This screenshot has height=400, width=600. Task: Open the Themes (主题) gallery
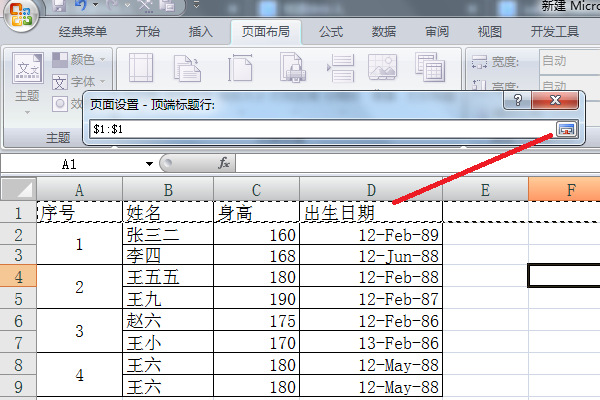[x=27, y=83]
